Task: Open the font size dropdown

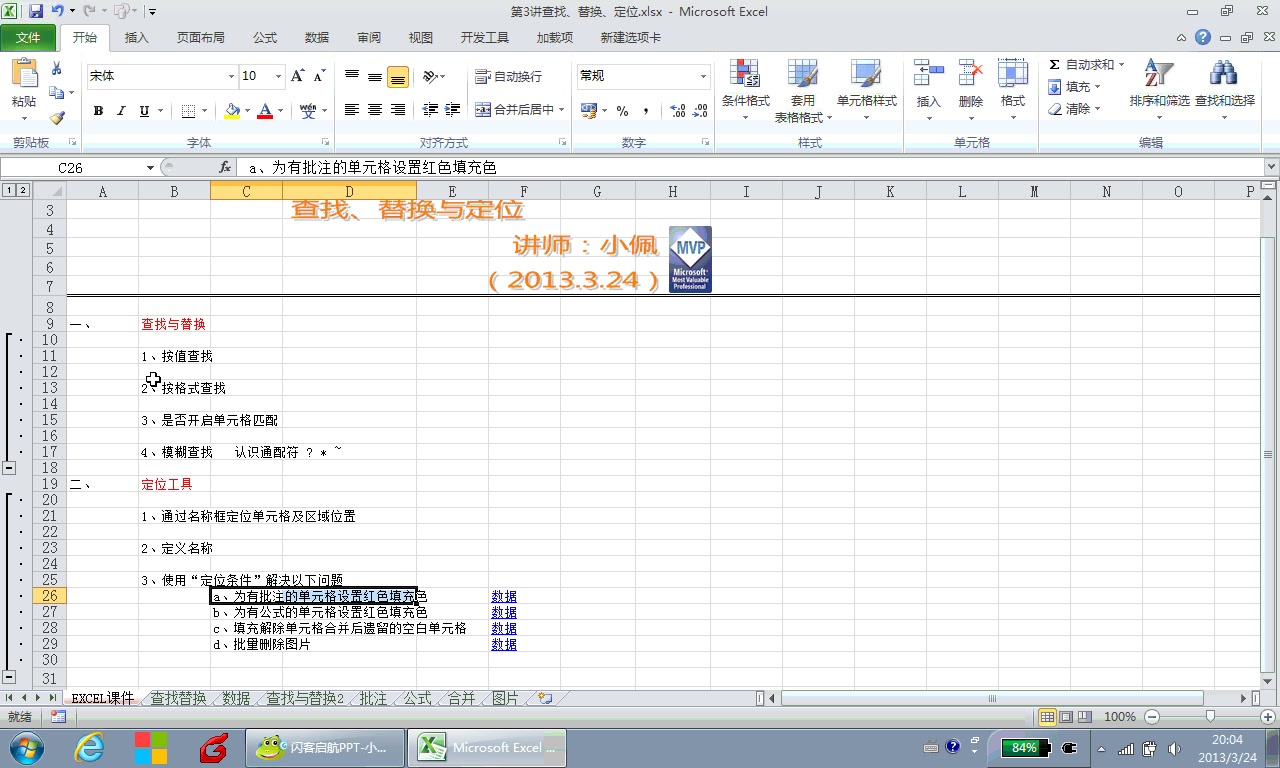Action: (x=277, y=76)
